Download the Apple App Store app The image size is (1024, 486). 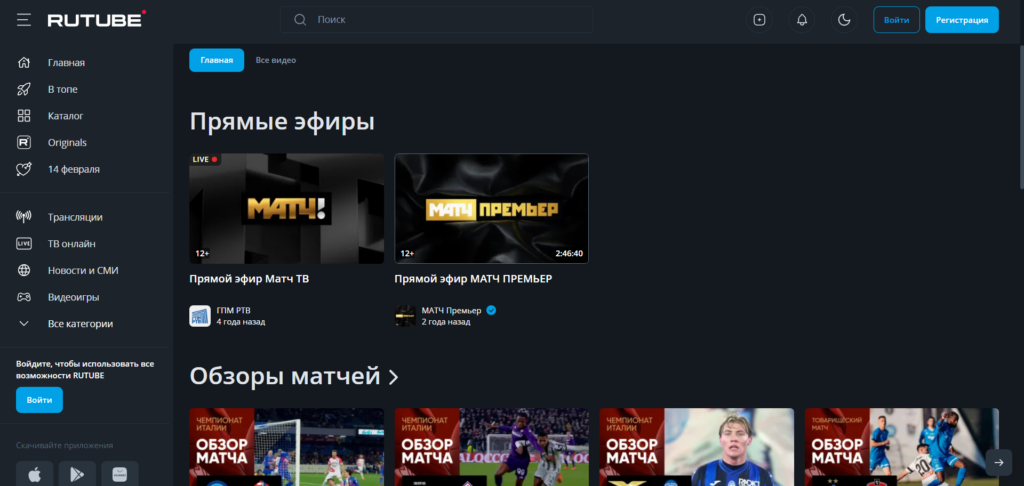click(x=35, y=474)
